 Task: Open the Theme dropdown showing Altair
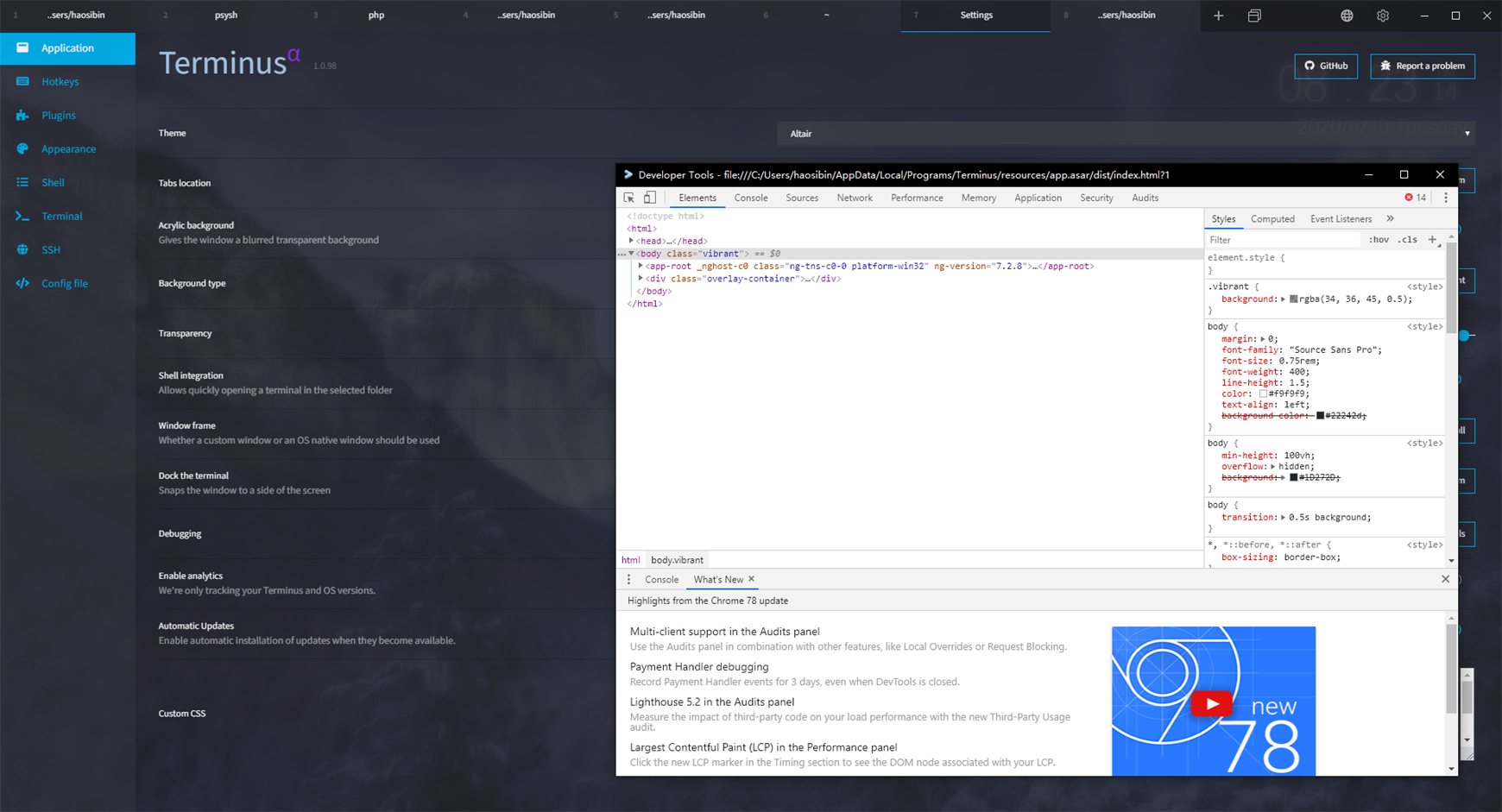click(1126, 134)
